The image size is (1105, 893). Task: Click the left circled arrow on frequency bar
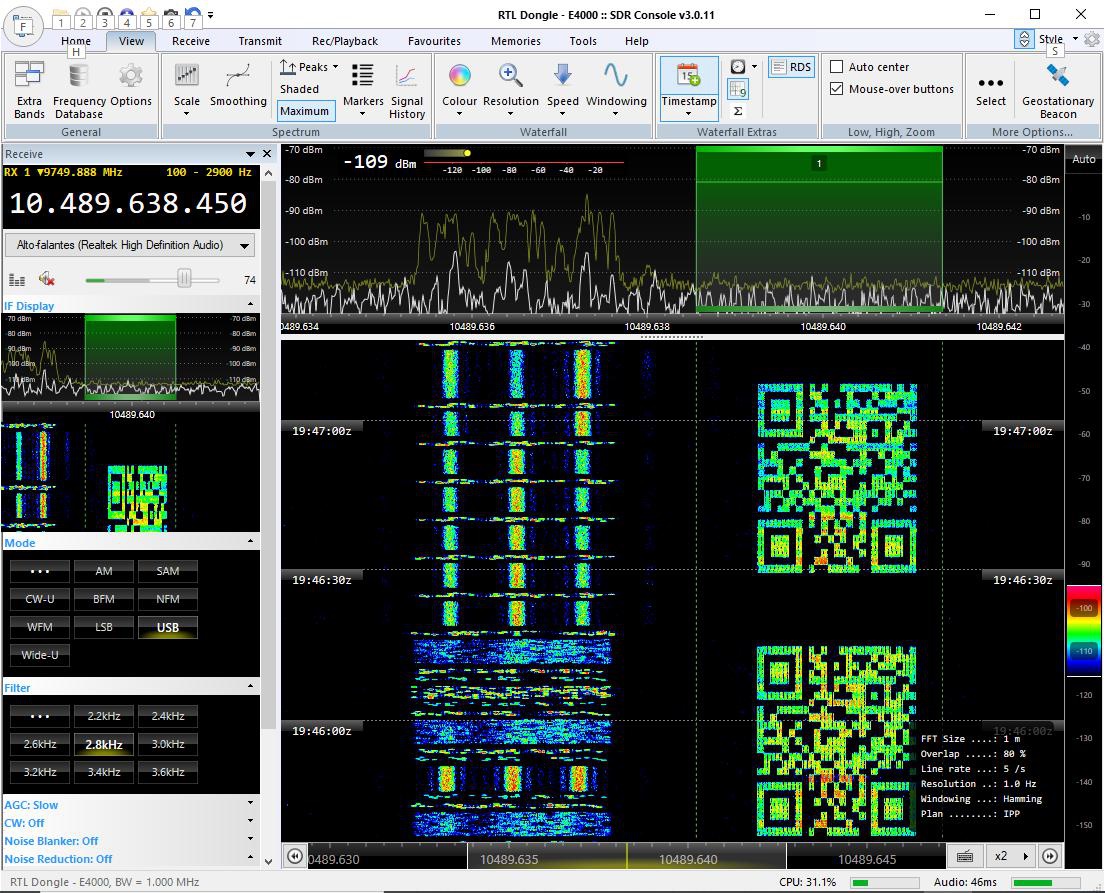tap(295, 856)
